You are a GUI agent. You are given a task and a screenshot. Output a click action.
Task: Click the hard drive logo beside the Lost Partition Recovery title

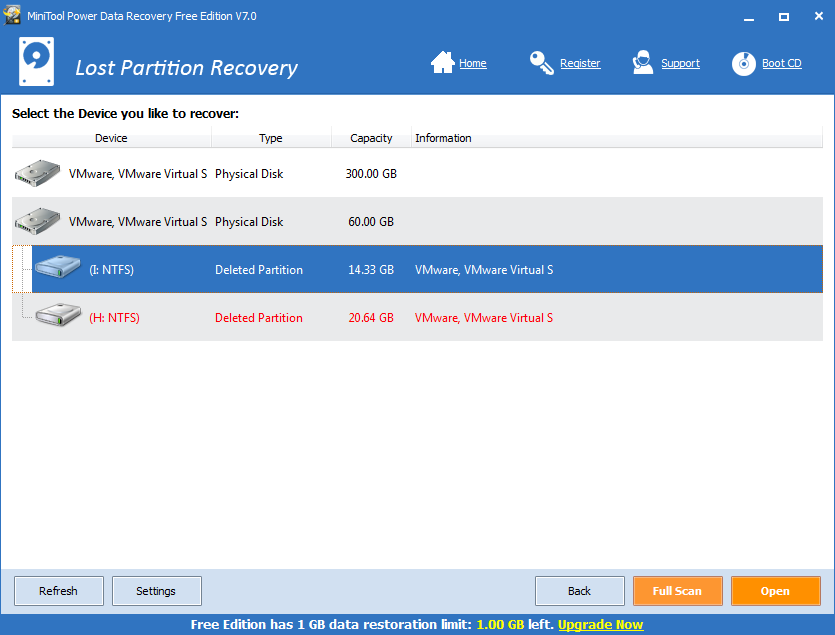[x=36, y=61]
